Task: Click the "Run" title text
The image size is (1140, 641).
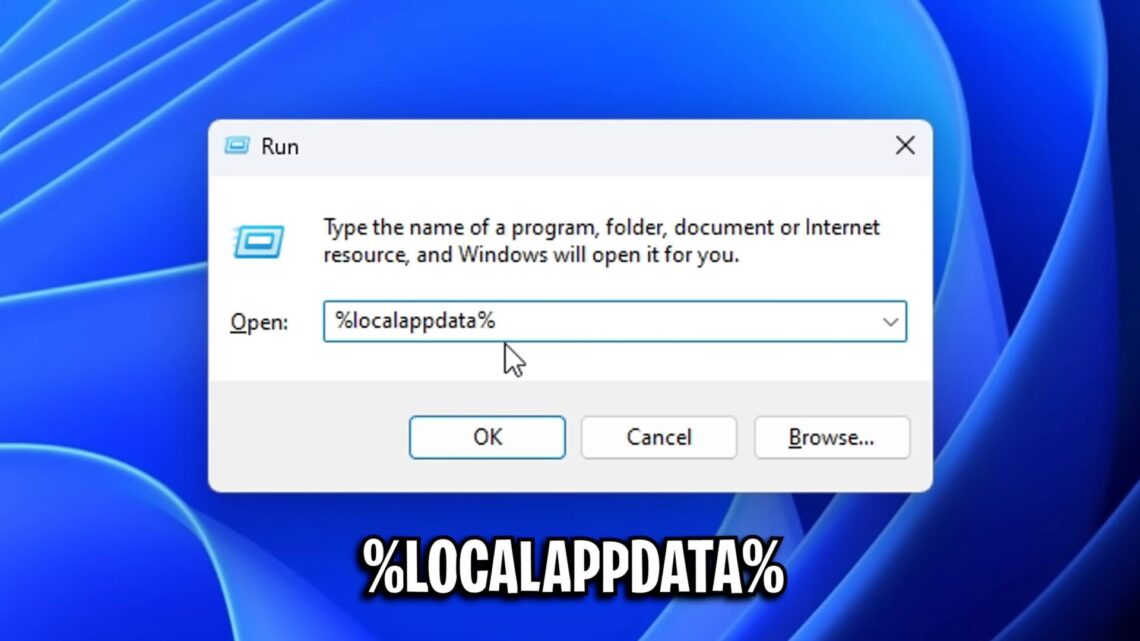Action: pos(280,147)
